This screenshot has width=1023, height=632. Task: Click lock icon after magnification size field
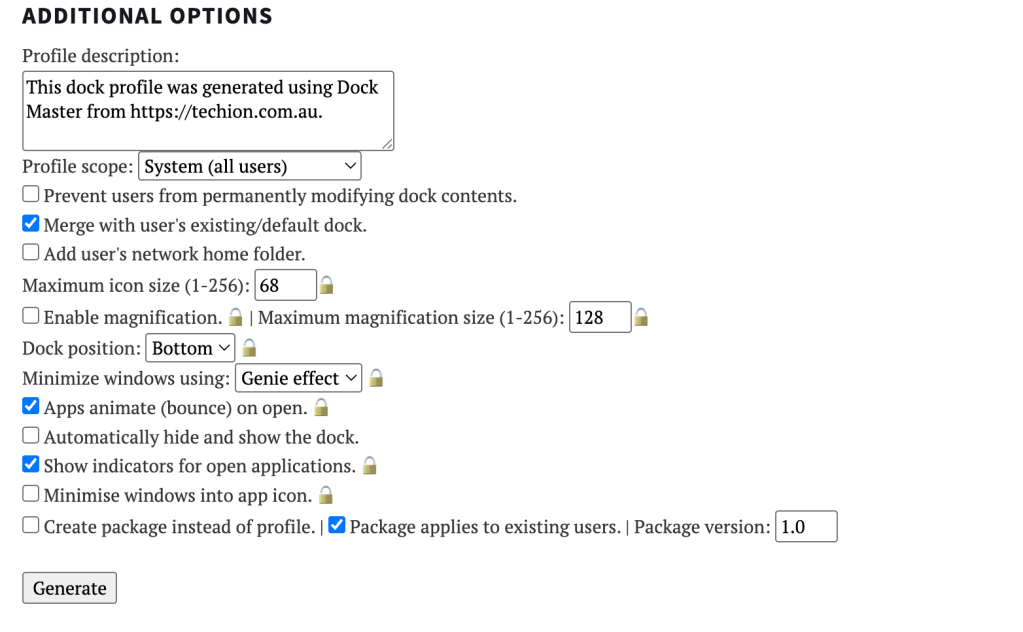641,318
